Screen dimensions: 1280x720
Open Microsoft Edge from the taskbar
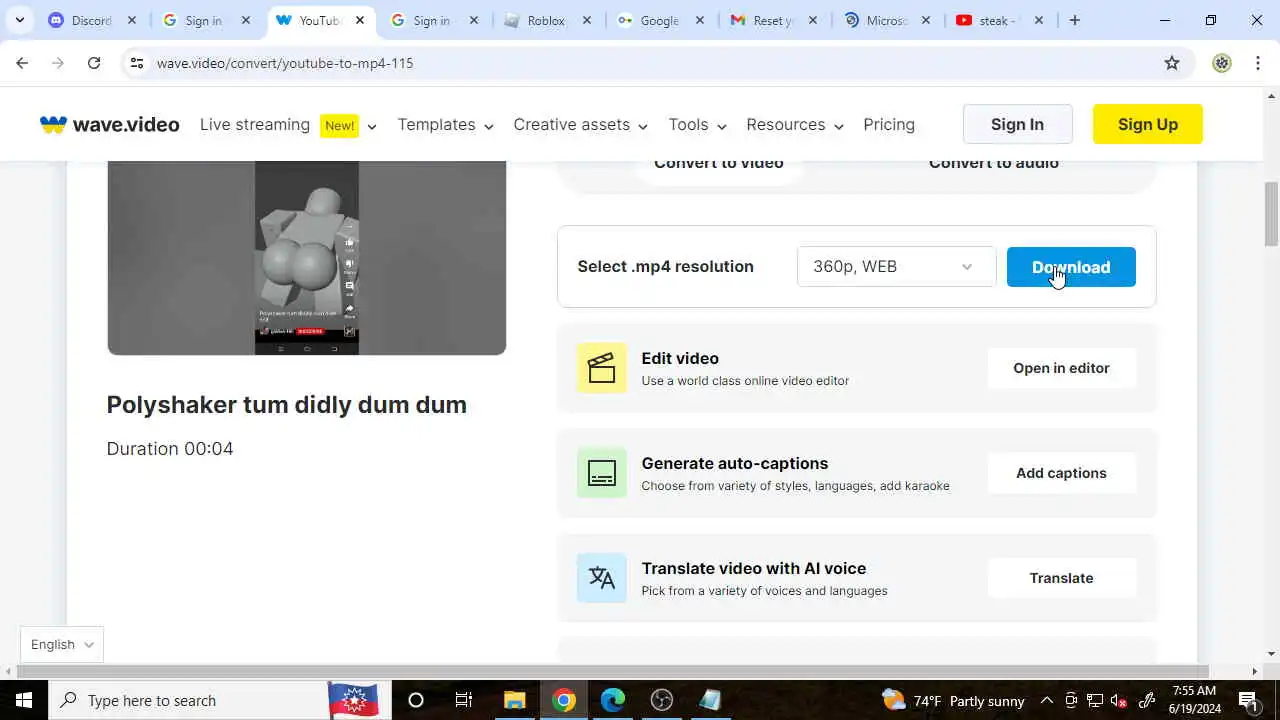pyautogui.click(x=612, y=700)
